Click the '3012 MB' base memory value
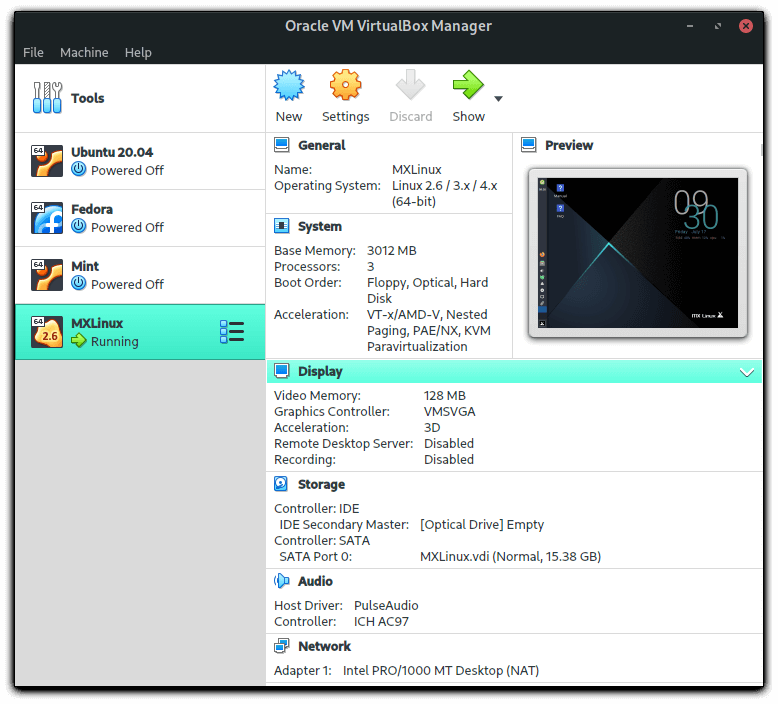778x704 pixels. point(391,251)
